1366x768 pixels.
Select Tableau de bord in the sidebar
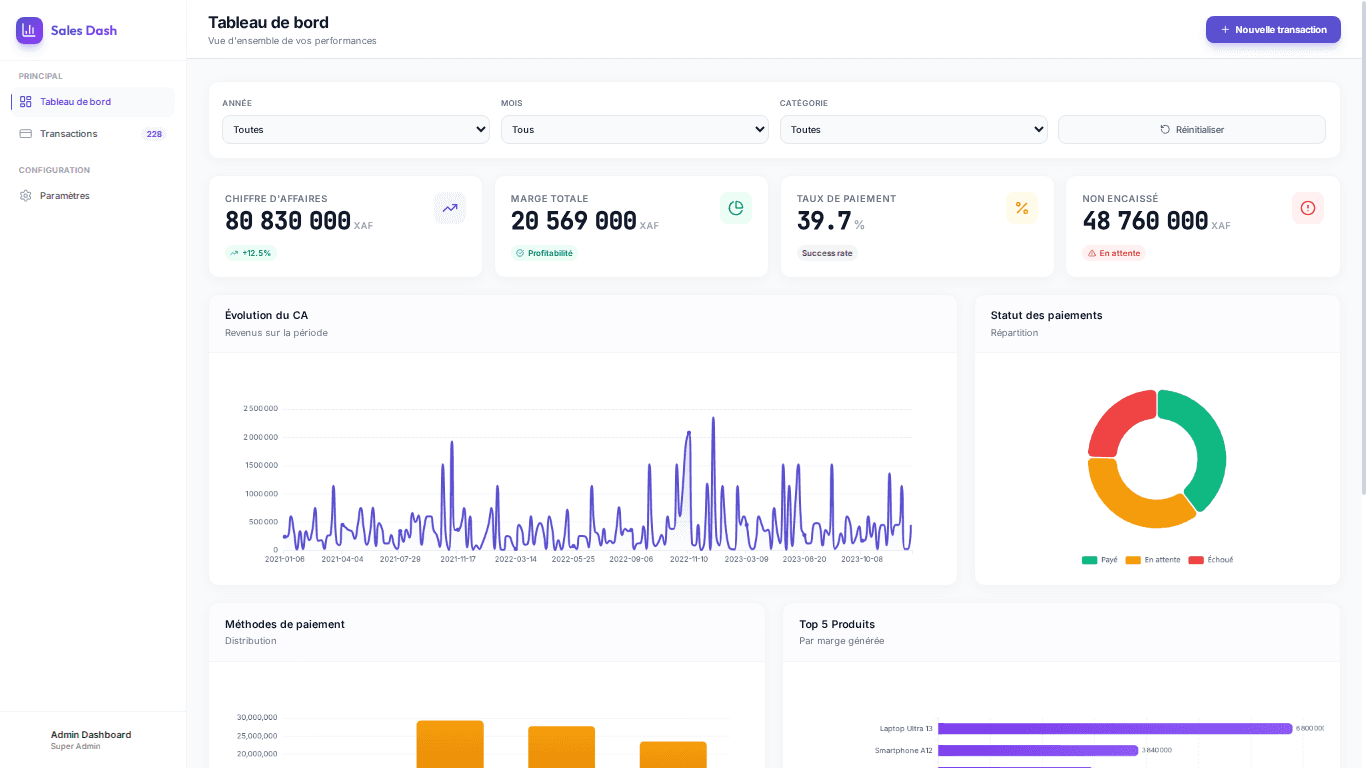coord(75,101)
